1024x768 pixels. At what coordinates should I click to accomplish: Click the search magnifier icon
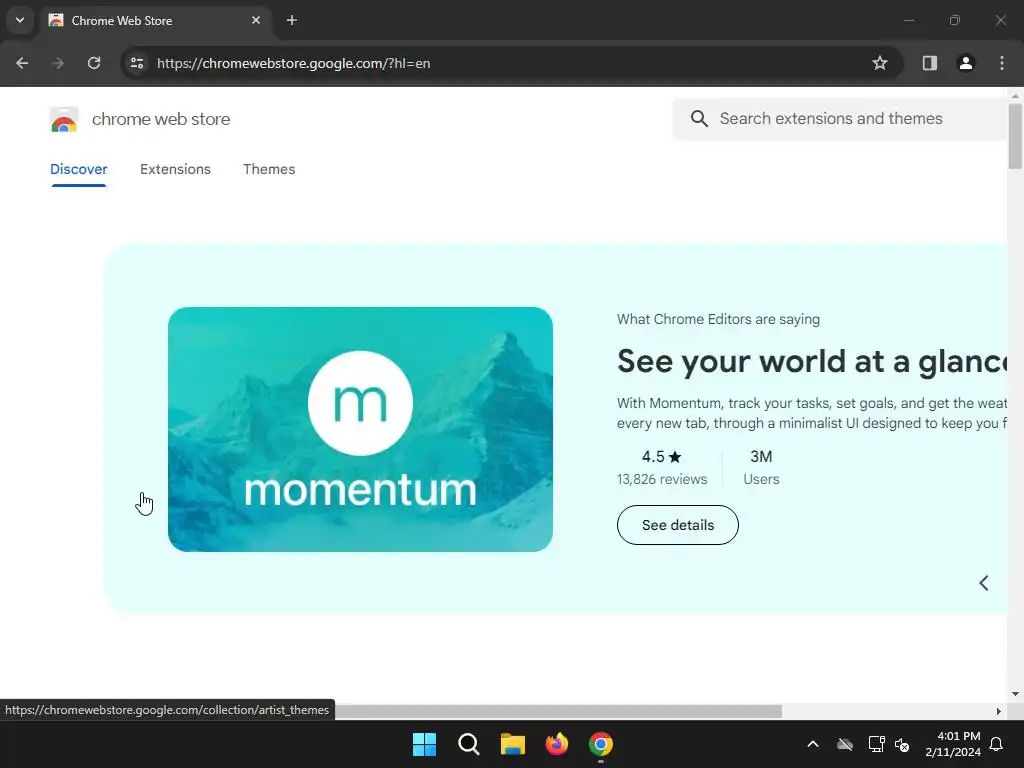pyautogui.click(x=699, y=119)
